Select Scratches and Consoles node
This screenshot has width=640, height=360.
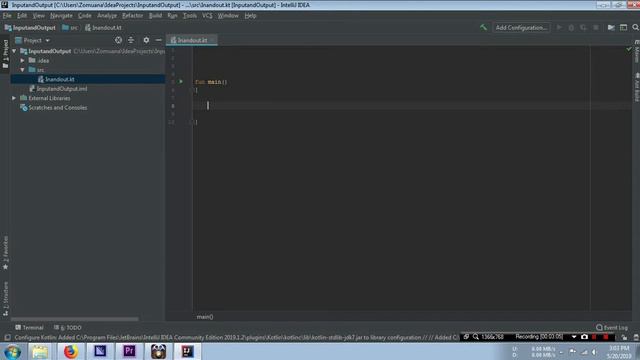pyautogui.click(x=53, y=108)
